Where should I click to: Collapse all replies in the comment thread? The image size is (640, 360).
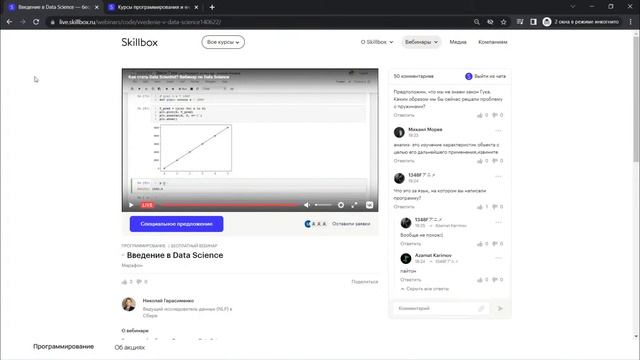(x=424, y=289)
